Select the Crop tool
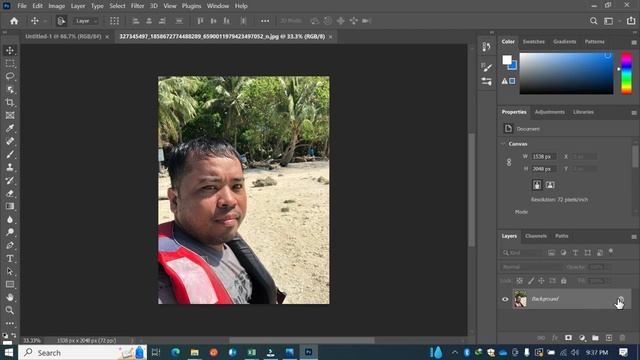Screen dimensions: 640x360 point(10,102)
